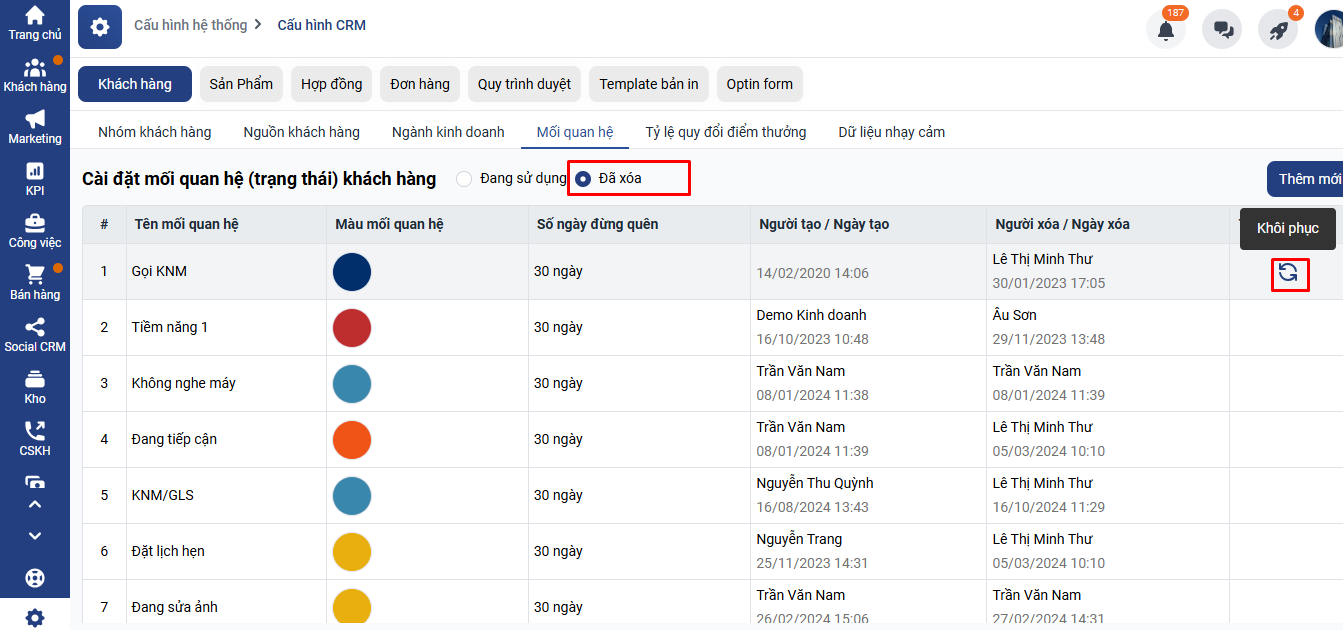This screenshot has height=630, width=1343.
Task: Collapse sidebar menu with up chevron
Action: click(35, 505)
